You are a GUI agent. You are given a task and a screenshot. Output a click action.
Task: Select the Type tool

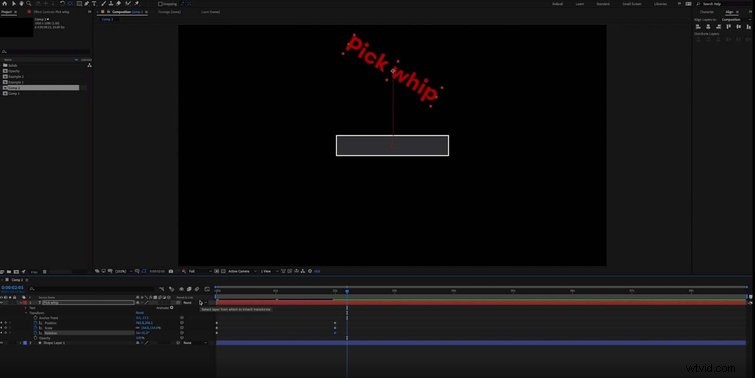[94, 3]
